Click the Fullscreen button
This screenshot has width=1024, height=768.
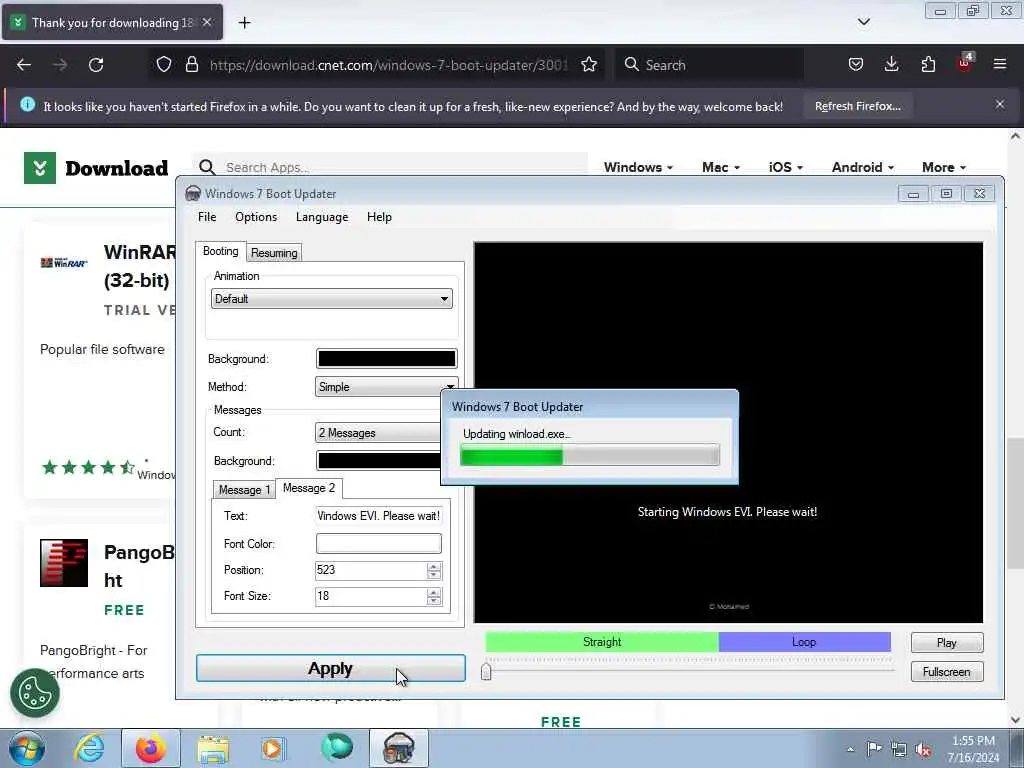coord(946,672)
